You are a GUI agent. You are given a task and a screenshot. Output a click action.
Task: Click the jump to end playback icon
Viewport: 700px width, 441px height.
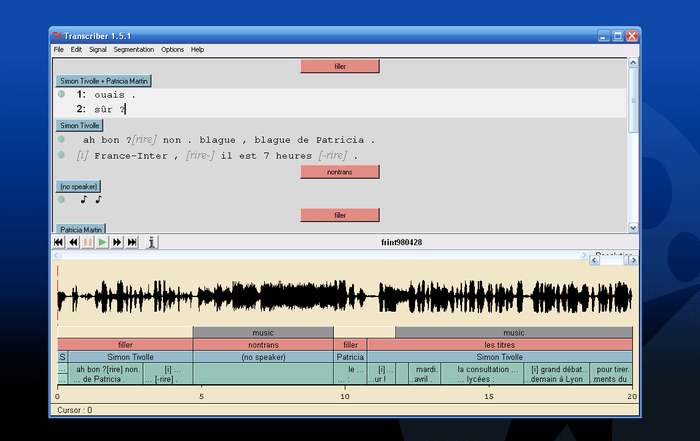click(132, 242)
